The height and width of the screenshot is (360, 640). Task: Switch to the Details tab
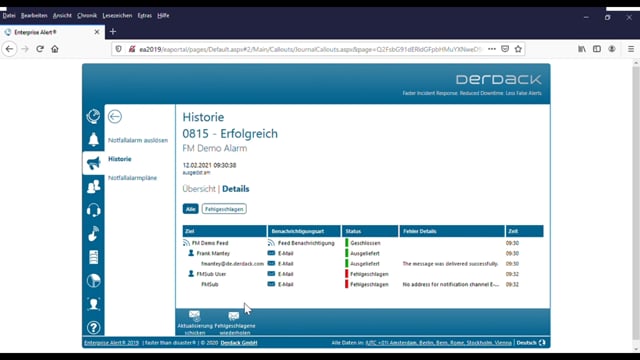[236, 189]
